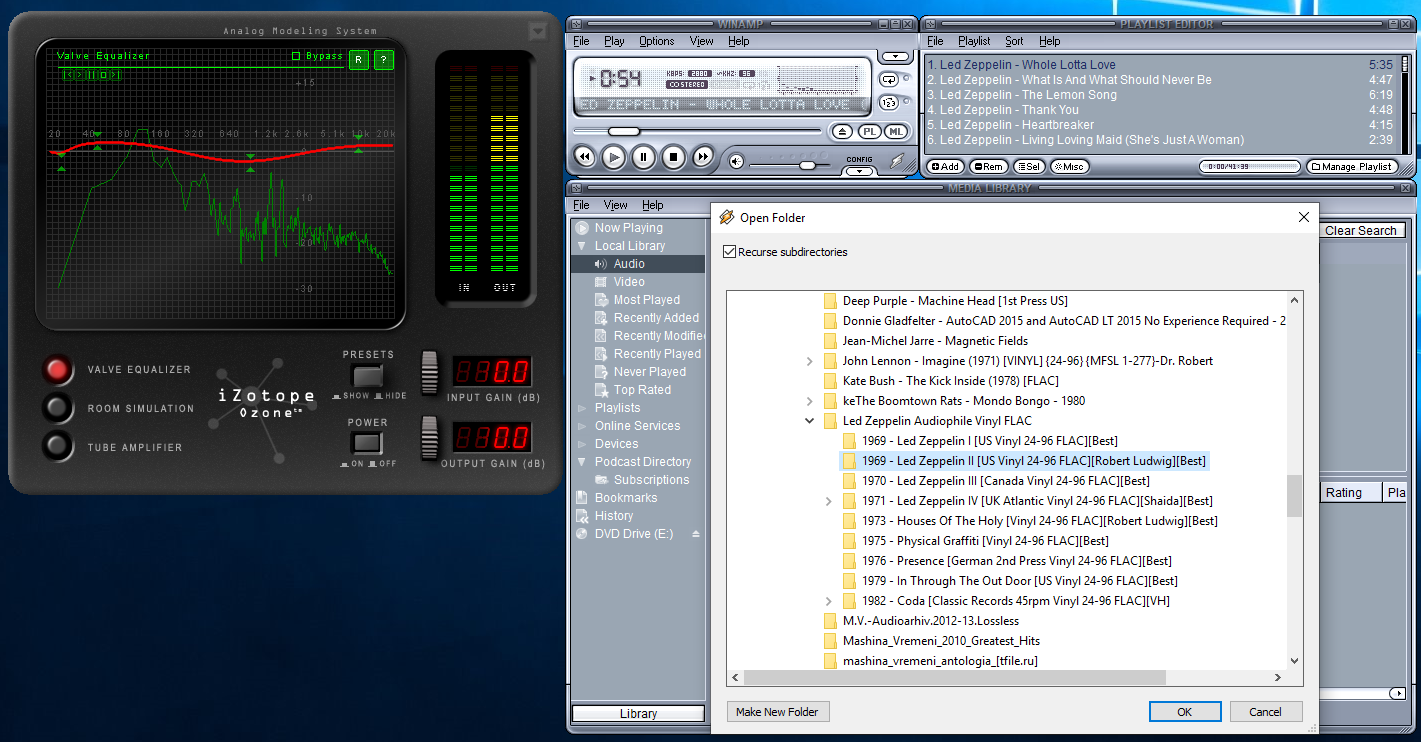The width and height of the screenshot is (1421, 742).
Task: Expand the John Lennon - Imagine folder
Action: pos(810,361)
